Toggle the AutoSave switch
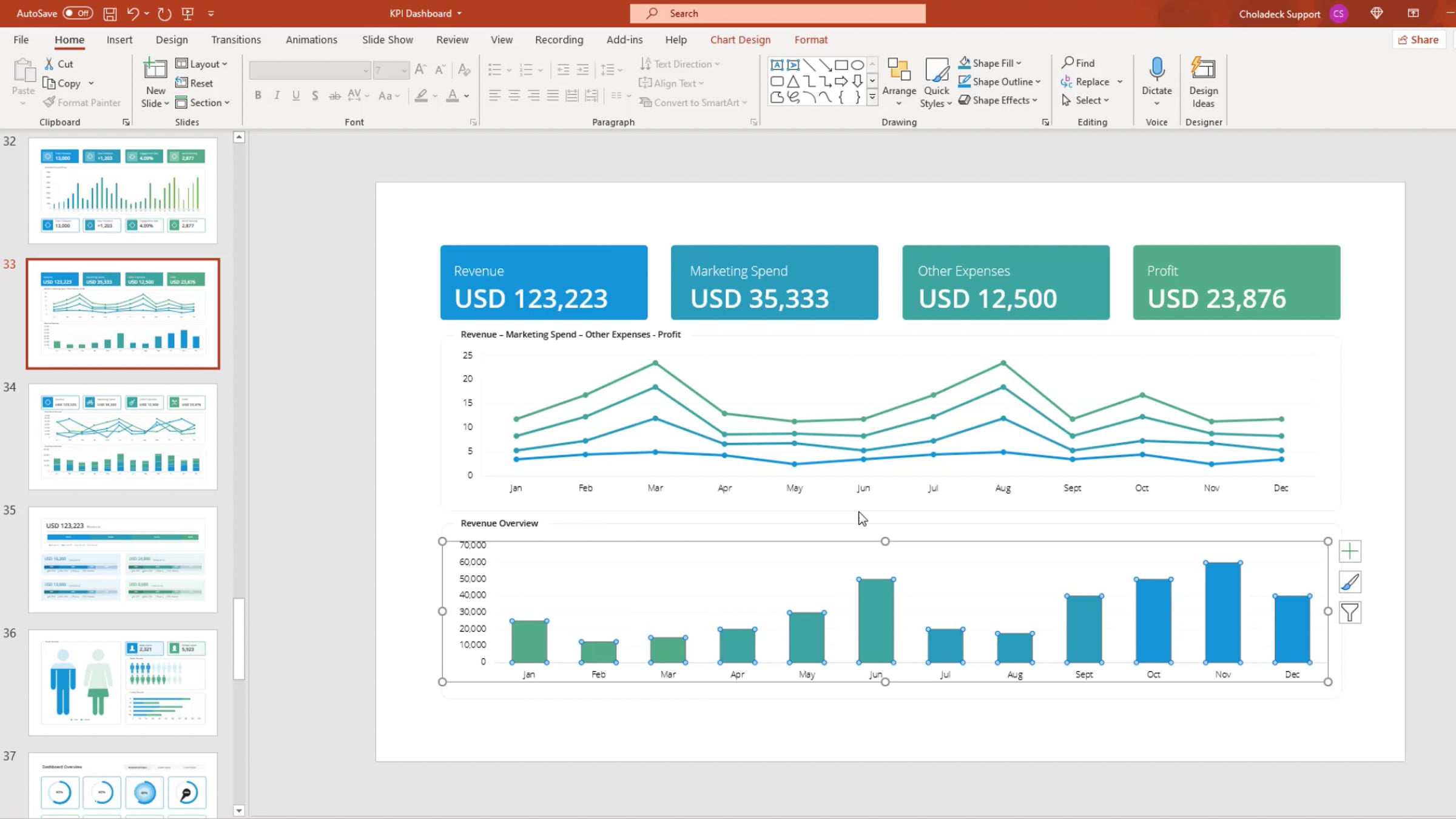 pyautogui.click(x=78, y=13)
